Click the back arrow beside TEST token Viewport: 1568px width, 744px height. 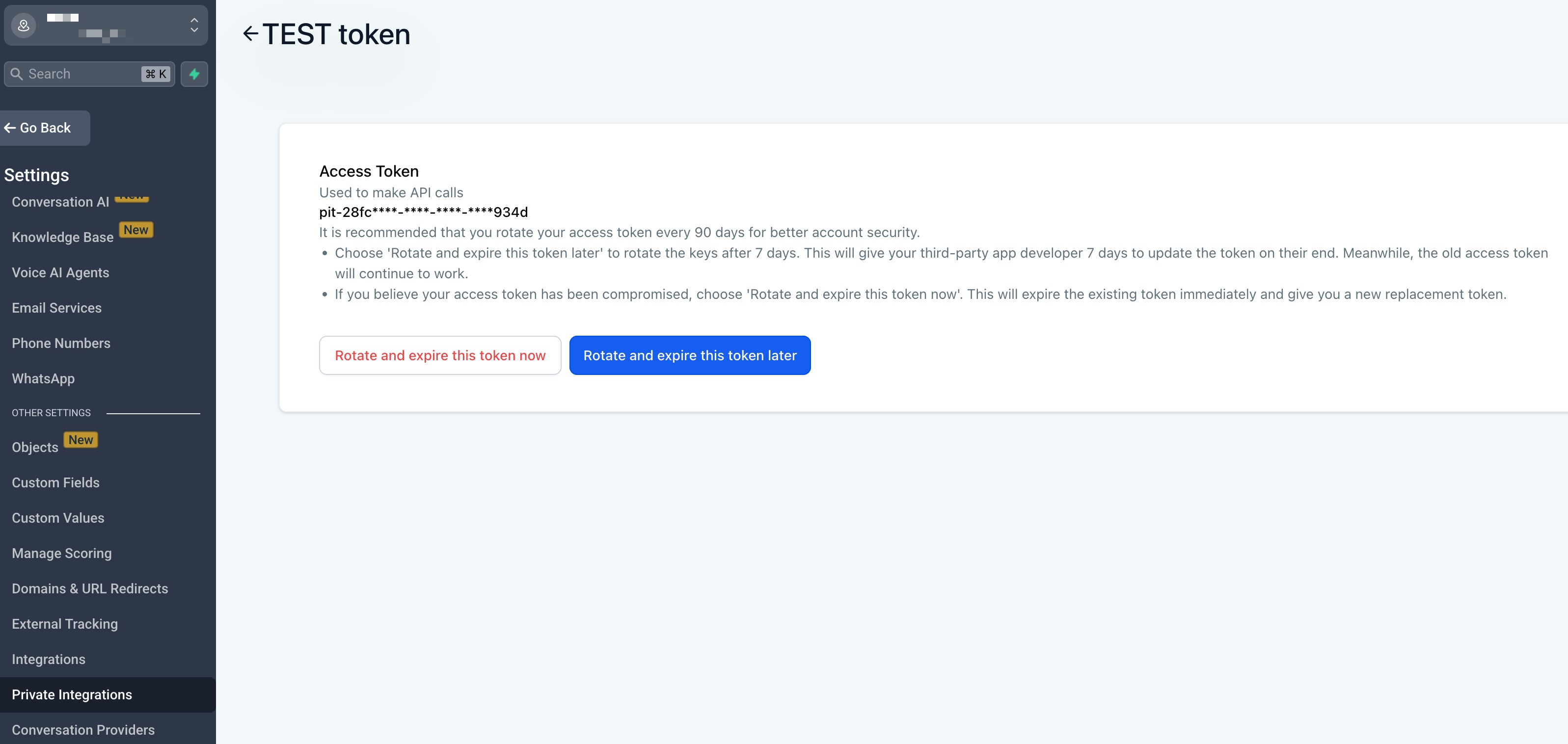[x=250, y=33]
